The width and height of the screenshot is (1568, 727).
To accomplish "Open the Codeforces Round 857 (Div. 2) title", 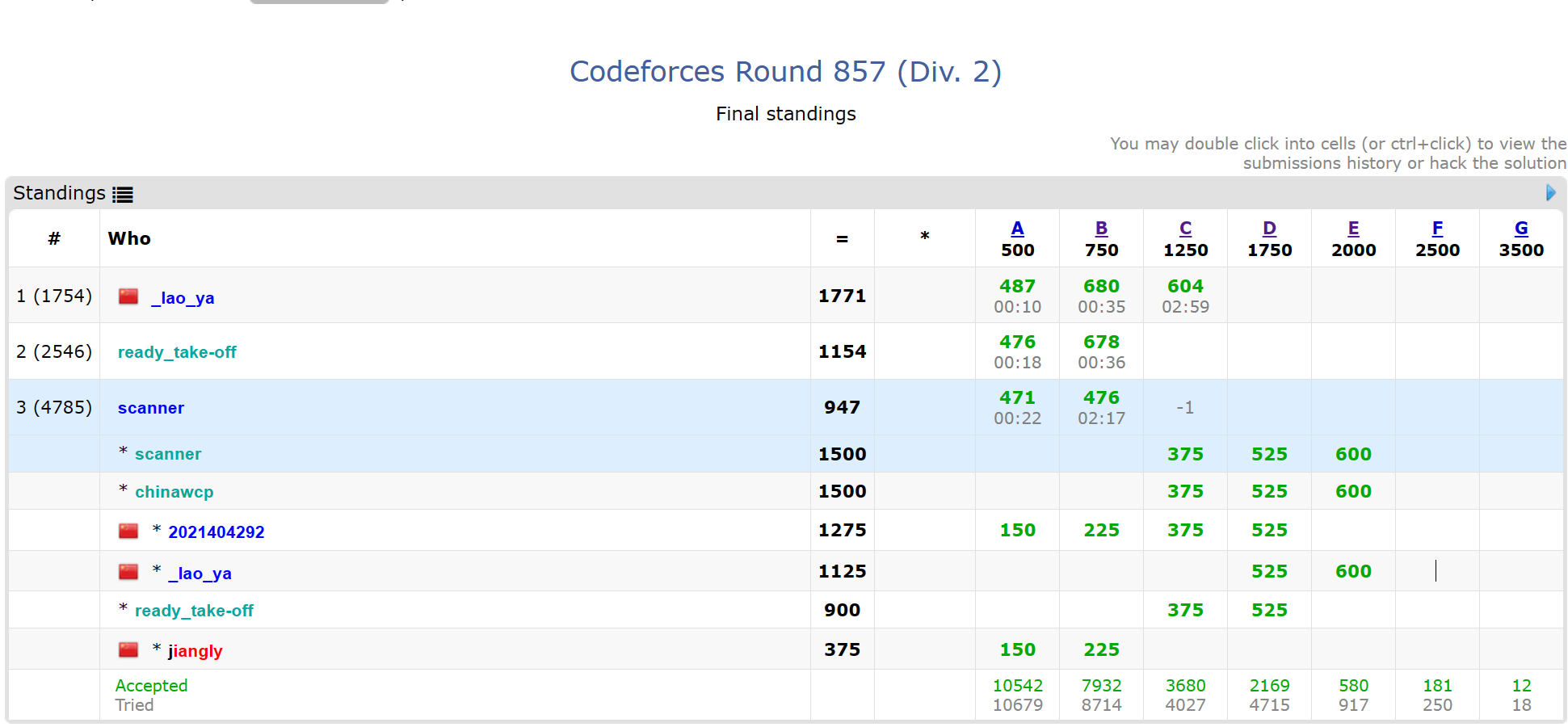I will 785,71.
